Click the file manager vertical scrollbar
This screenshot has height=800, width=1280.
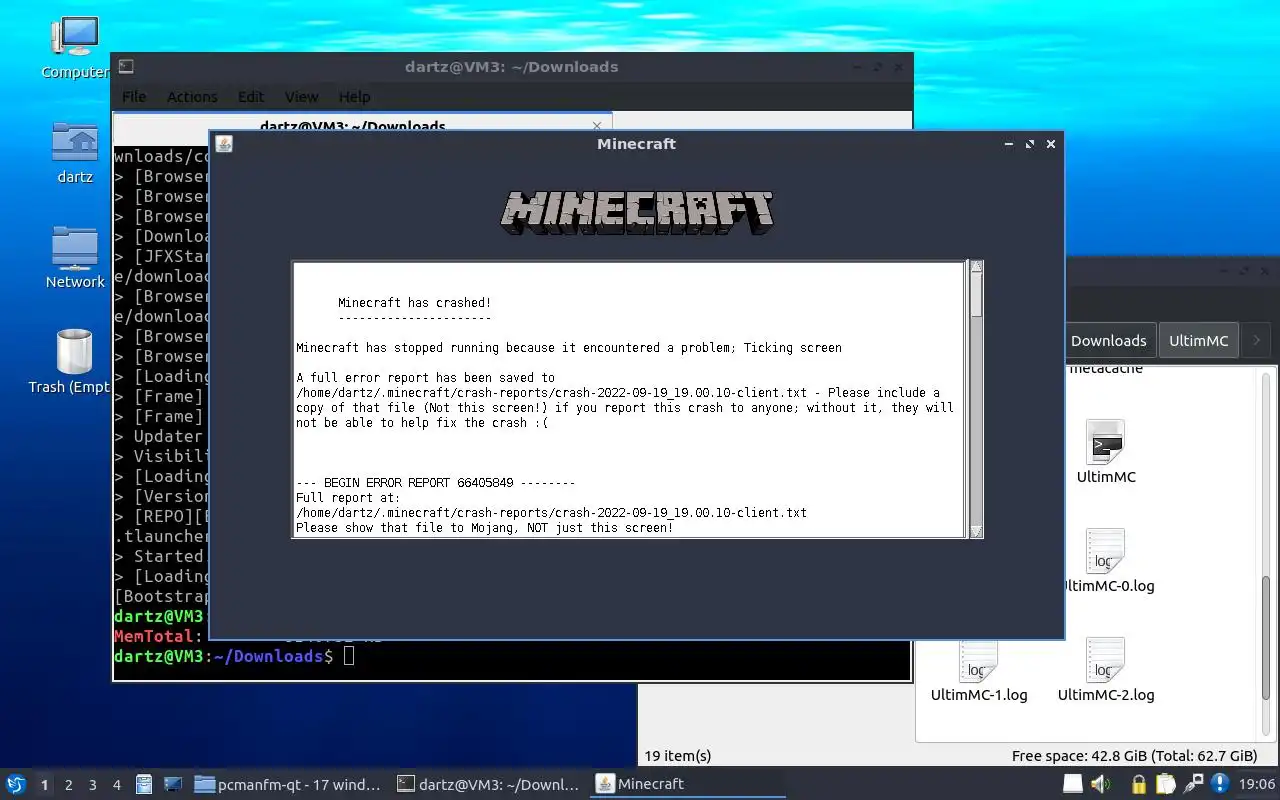pyautogui.click(x=1265, y=640)
